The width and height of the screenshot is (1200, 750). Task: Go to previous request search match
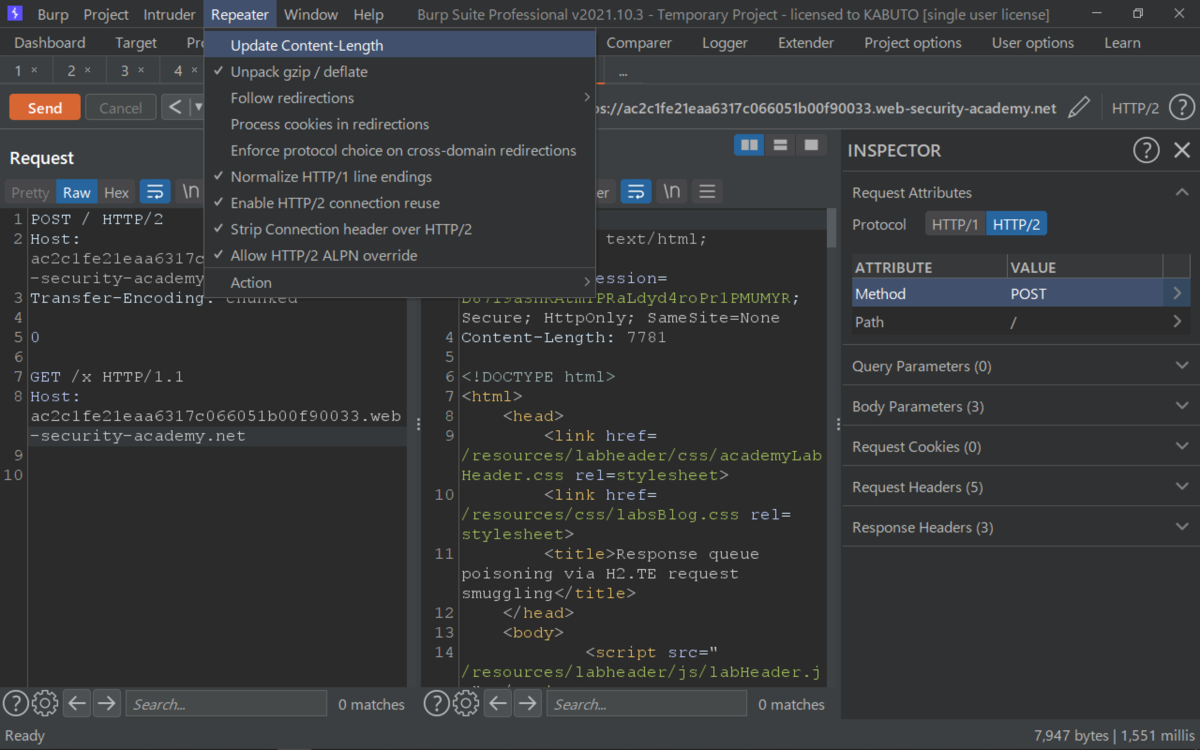click(x=77, y=704)
